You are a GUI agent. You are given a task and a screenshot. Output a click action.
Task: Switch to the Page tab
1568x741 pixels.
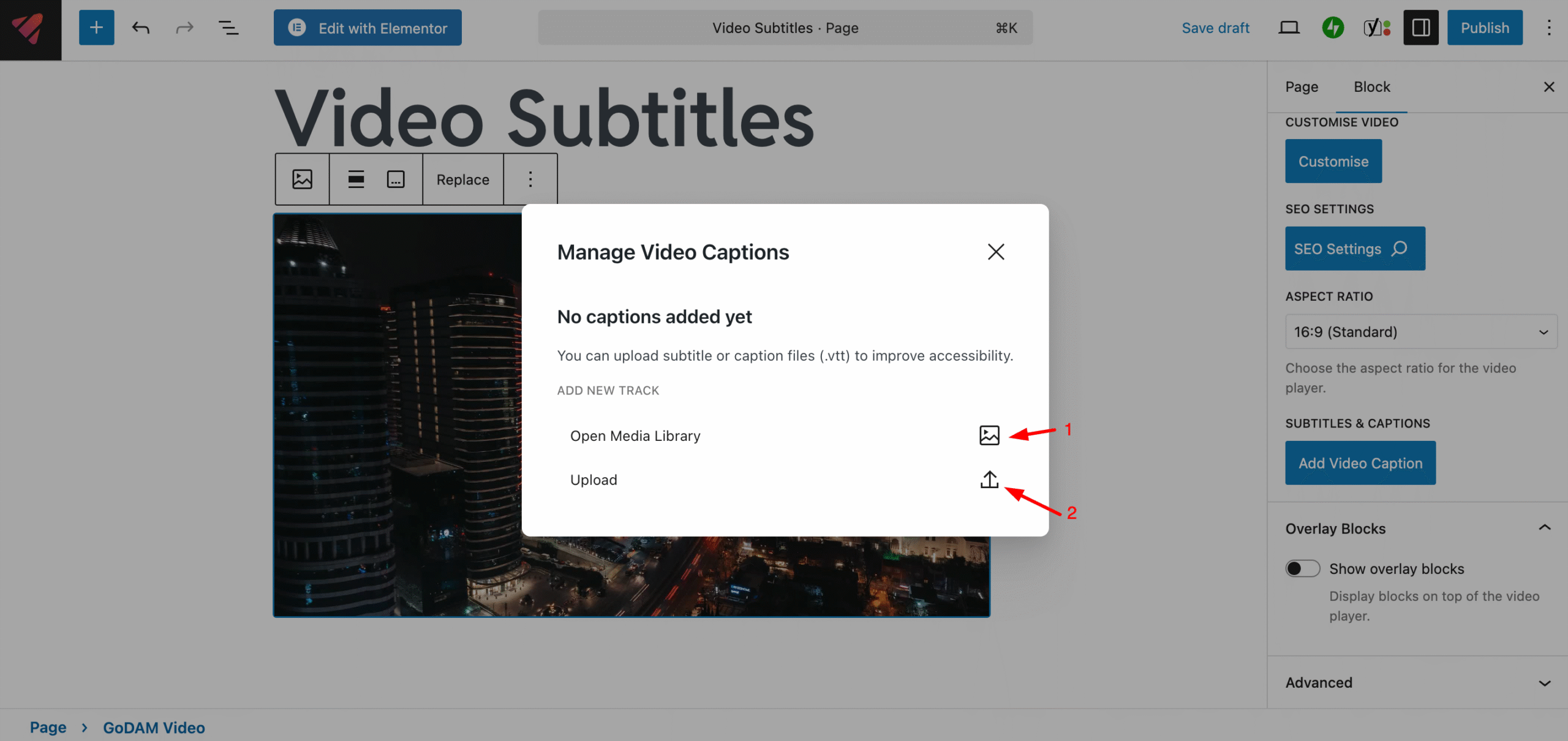(x=1302, y=87)
